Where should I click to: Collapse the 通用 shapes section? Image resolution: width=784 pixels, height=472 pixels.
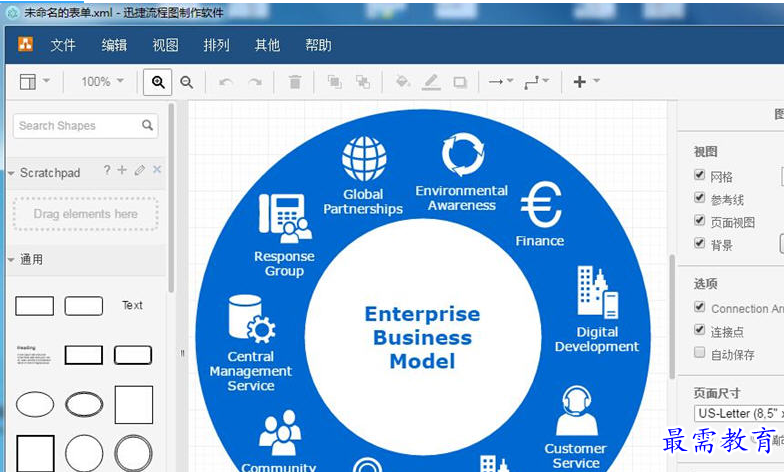click(11, 260)
